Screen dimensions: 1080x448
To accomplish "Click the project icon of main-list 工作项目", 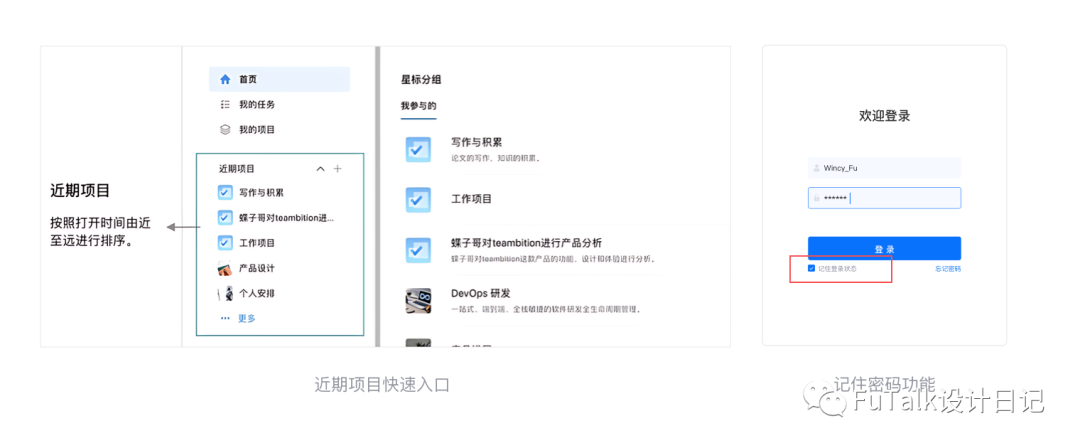I will click(x=418, y=200).
